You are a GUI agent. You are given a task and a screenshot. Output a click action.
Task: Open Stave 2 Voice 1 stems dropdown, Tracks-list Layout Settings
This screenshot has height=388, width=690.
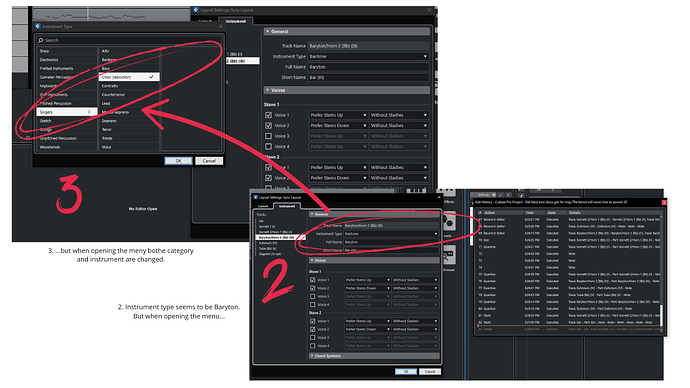367,321
